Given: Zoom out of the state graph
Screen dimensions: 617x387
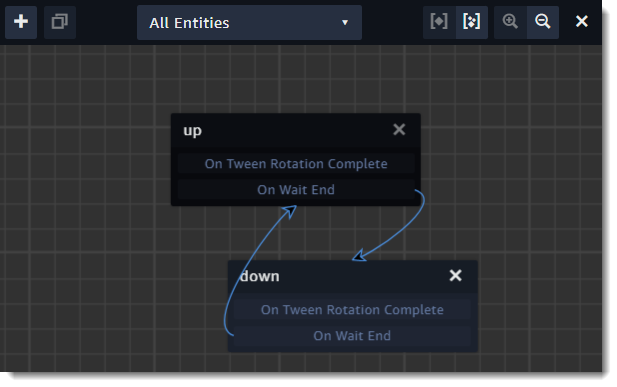Looking at the screenshot, I should click(x=543, y=22).
